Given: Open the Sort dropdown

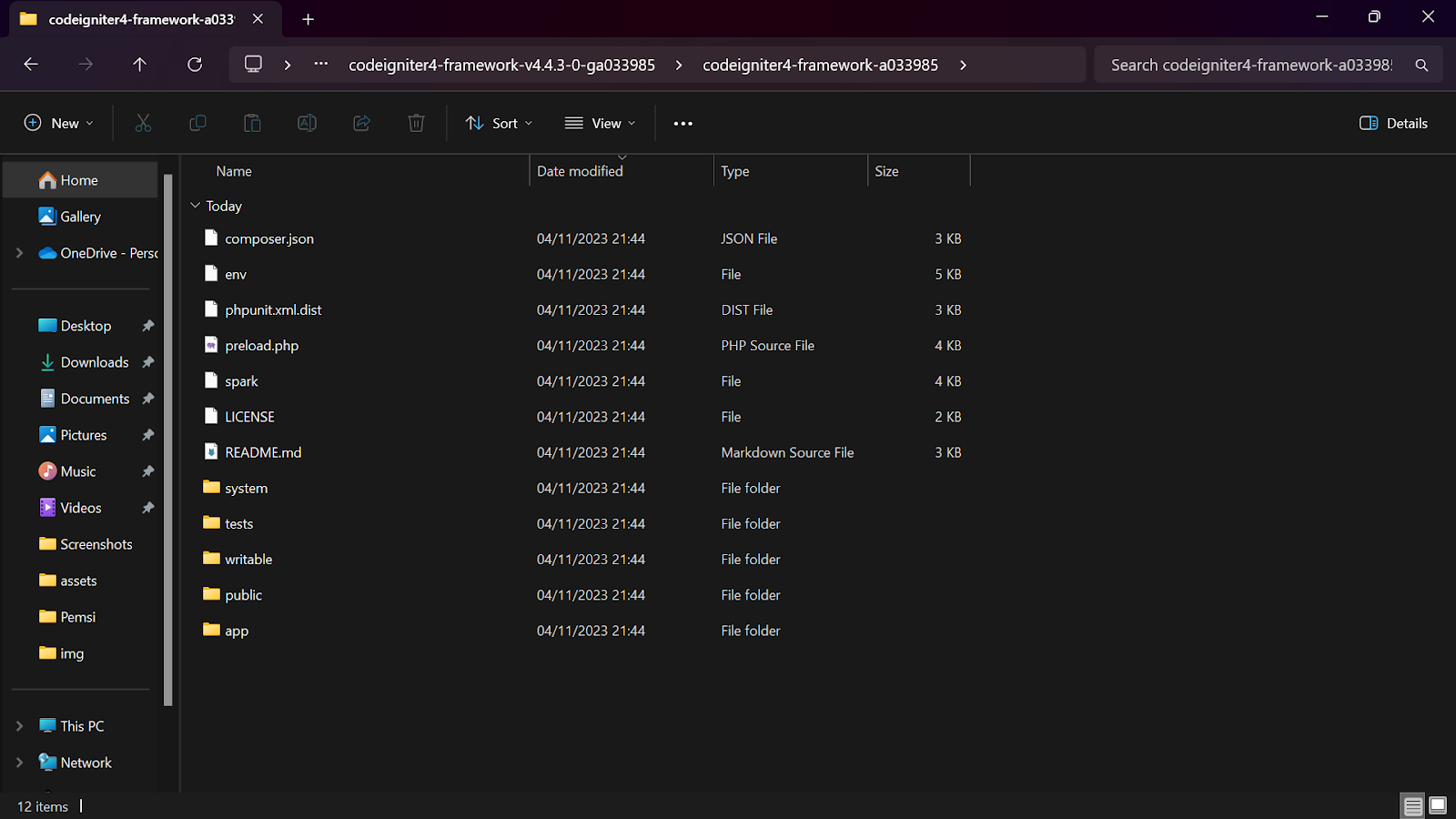Looking at the screenshot, I should 499,123.
